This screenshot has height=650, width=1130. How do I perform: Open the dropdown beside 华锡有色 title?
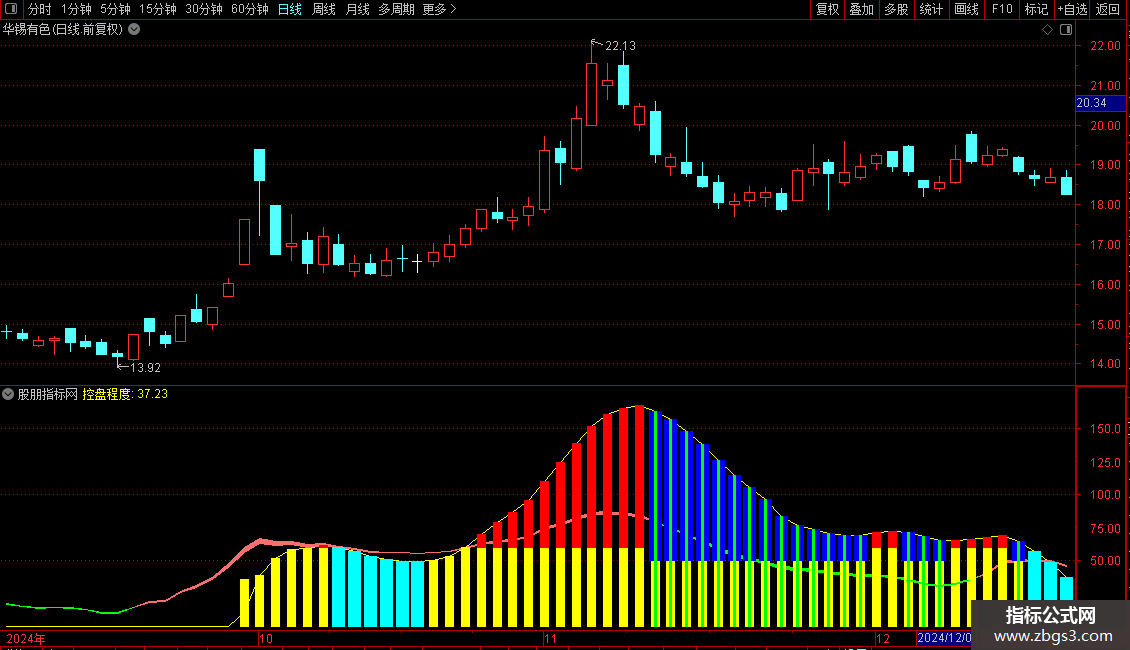134,30
